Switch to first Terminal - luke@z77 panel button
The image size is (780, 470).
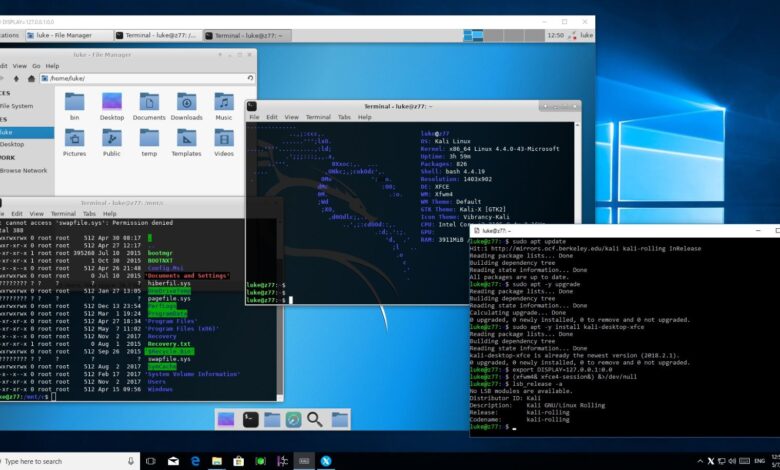click(x=158, y=35)
